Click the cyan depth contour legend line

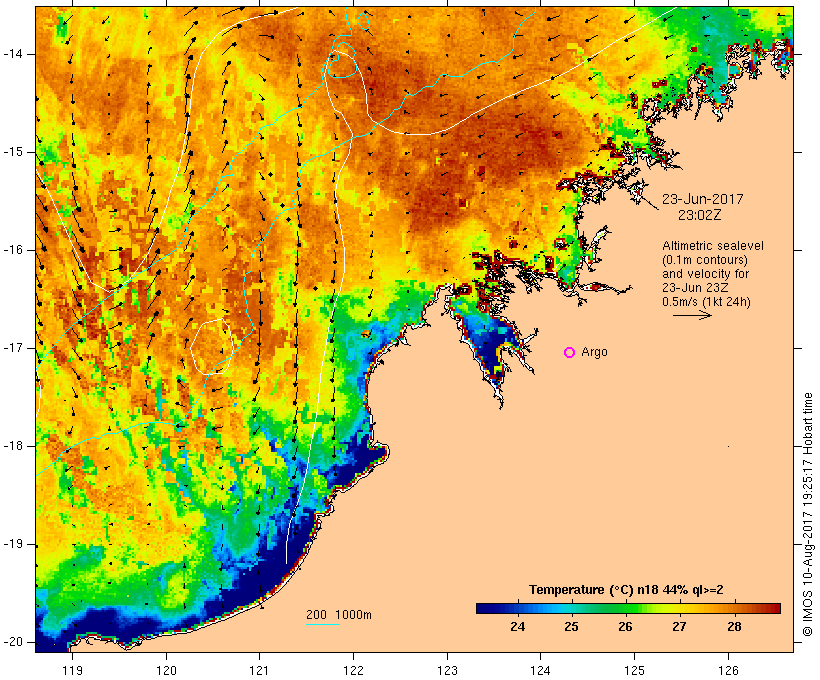pos(323,624)
